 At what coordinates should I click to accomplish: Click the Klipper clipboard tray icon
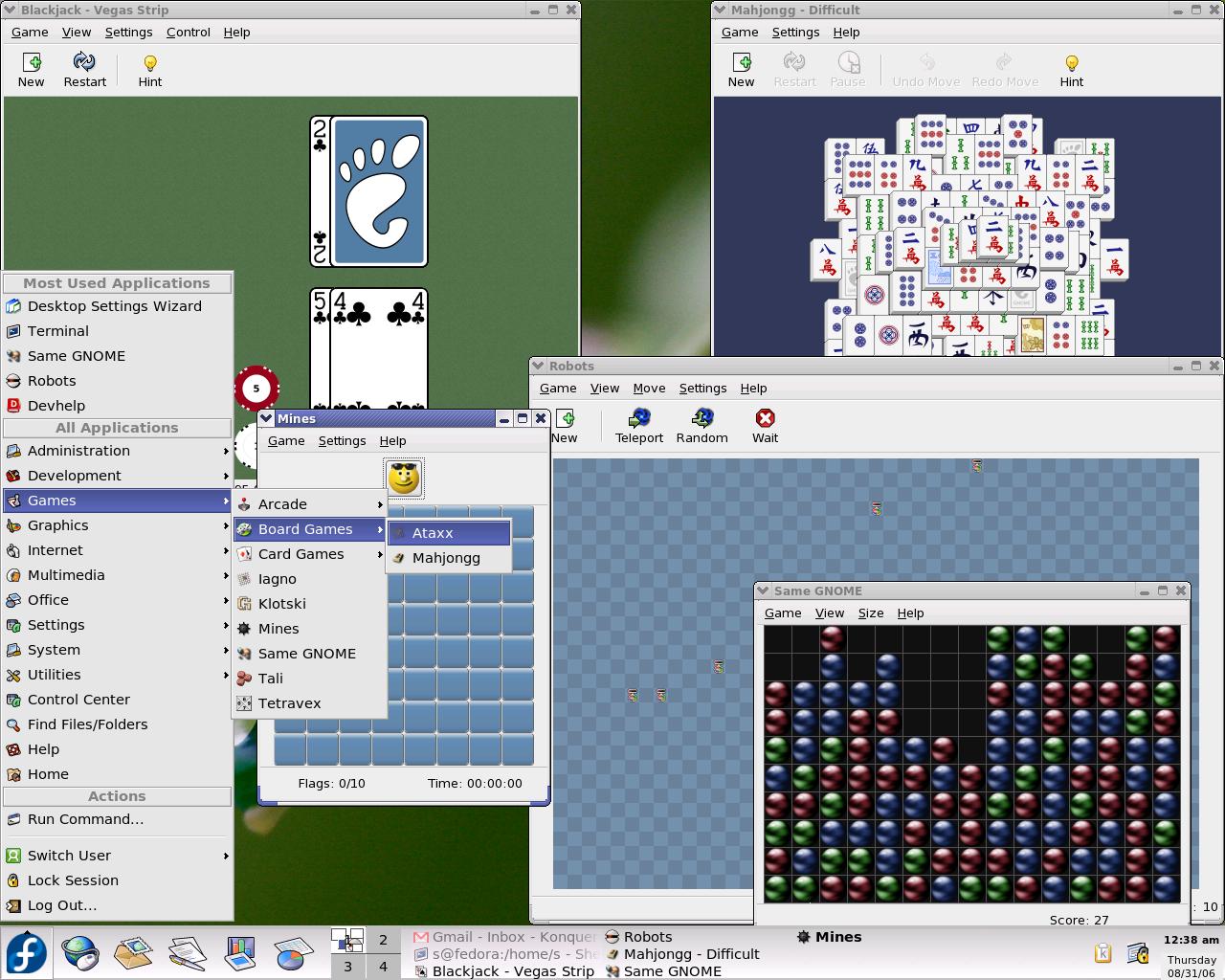[x=1102, y=953]
